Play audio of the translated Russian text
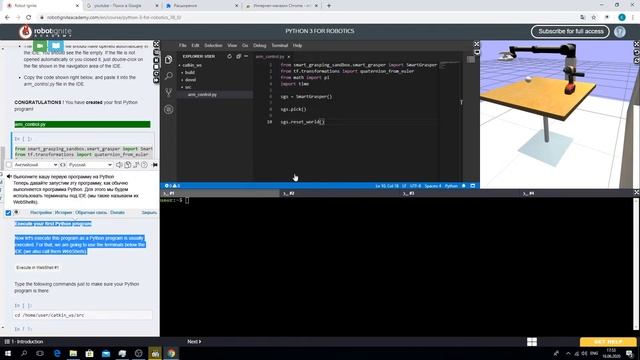 [9, 177]
